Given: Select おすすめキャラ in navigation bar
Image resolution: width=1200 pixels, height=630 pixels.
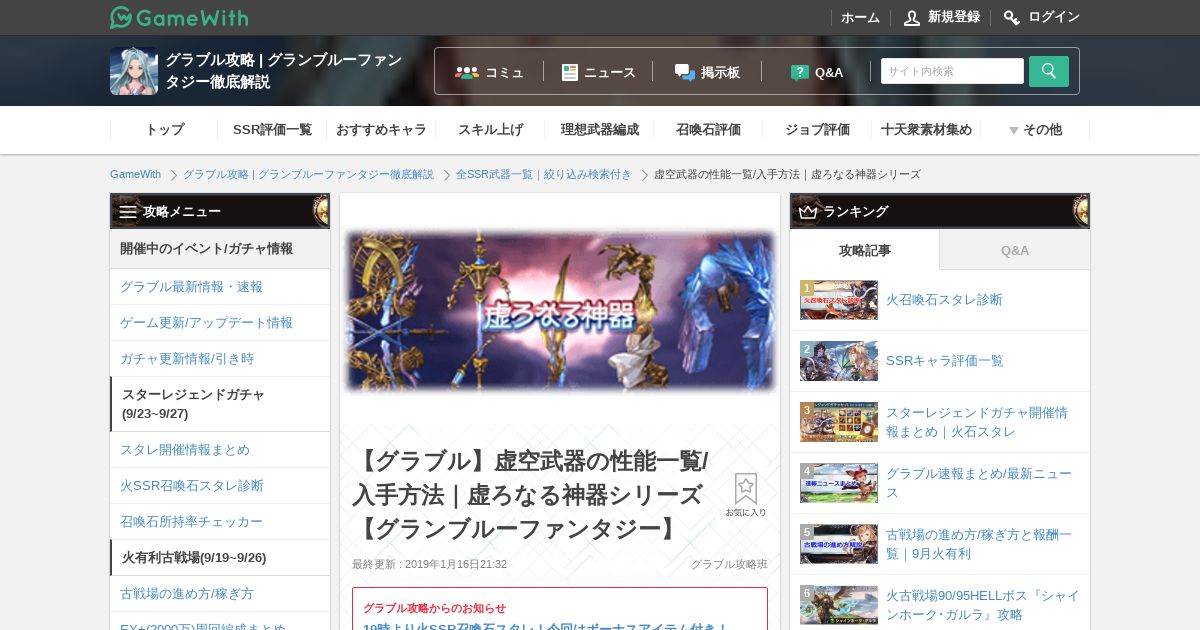Looking at the screenshot, I should click(x=381, y=130).
